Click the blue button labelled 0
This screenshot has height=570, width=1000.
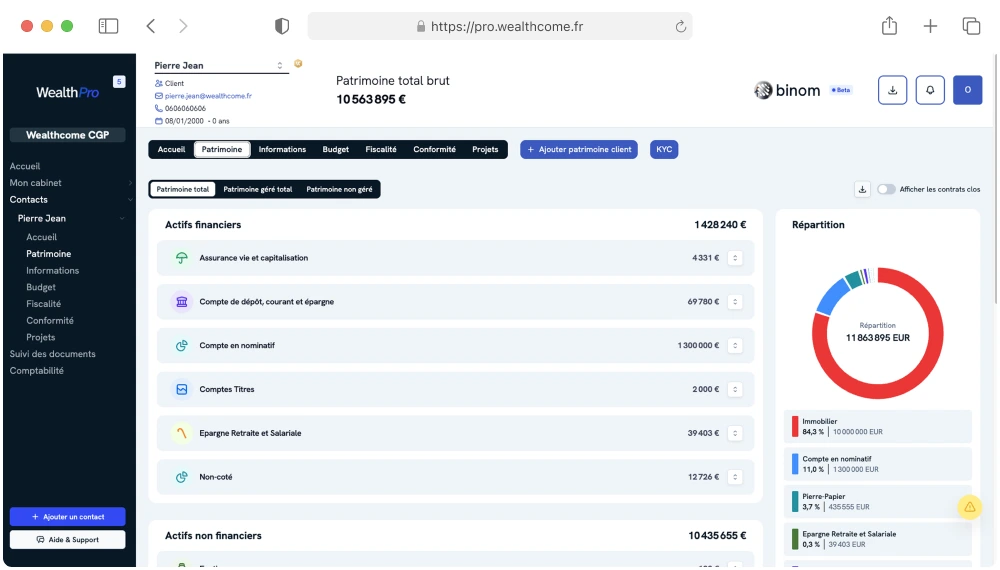967,90
